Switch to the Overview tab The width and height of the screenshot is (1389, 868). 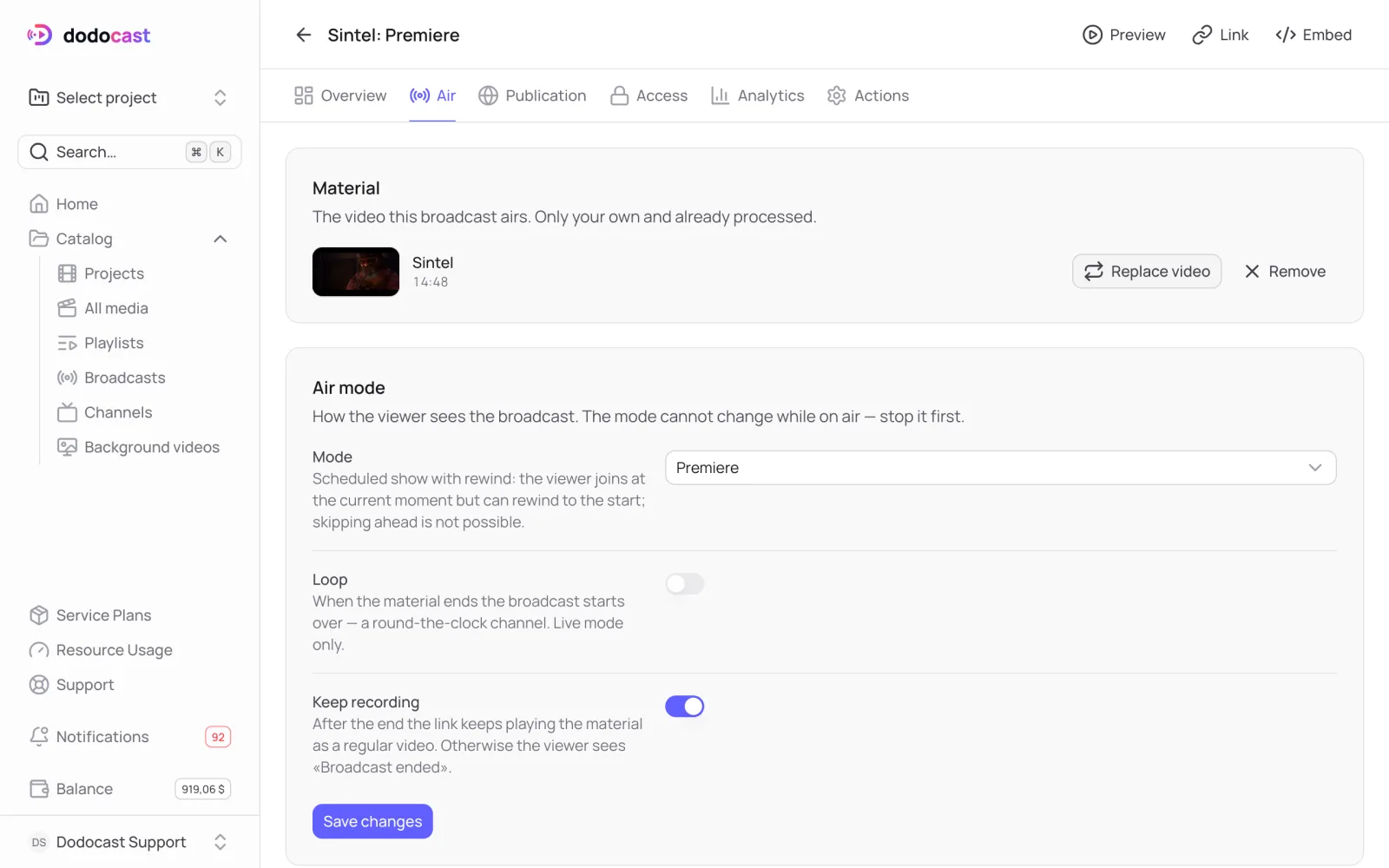coord(340,95)
